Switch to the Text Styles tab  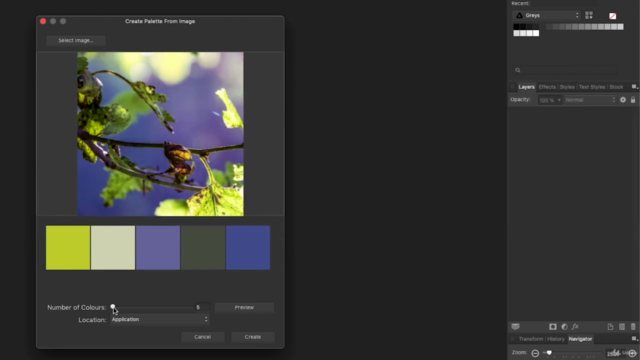(592, 87)
